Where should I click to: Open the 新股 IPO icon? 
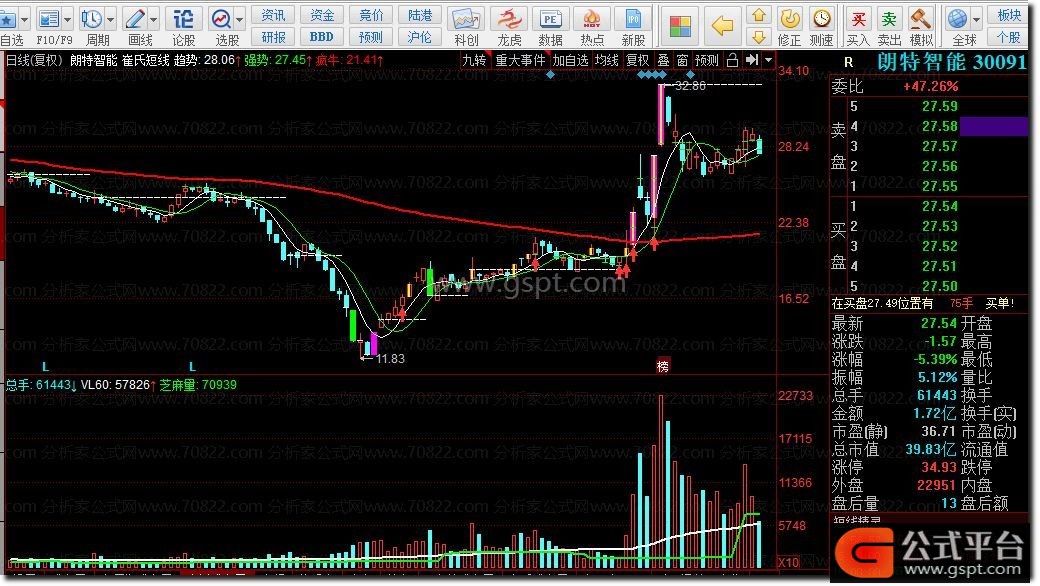pyautogui.click(x=633, y=19)
